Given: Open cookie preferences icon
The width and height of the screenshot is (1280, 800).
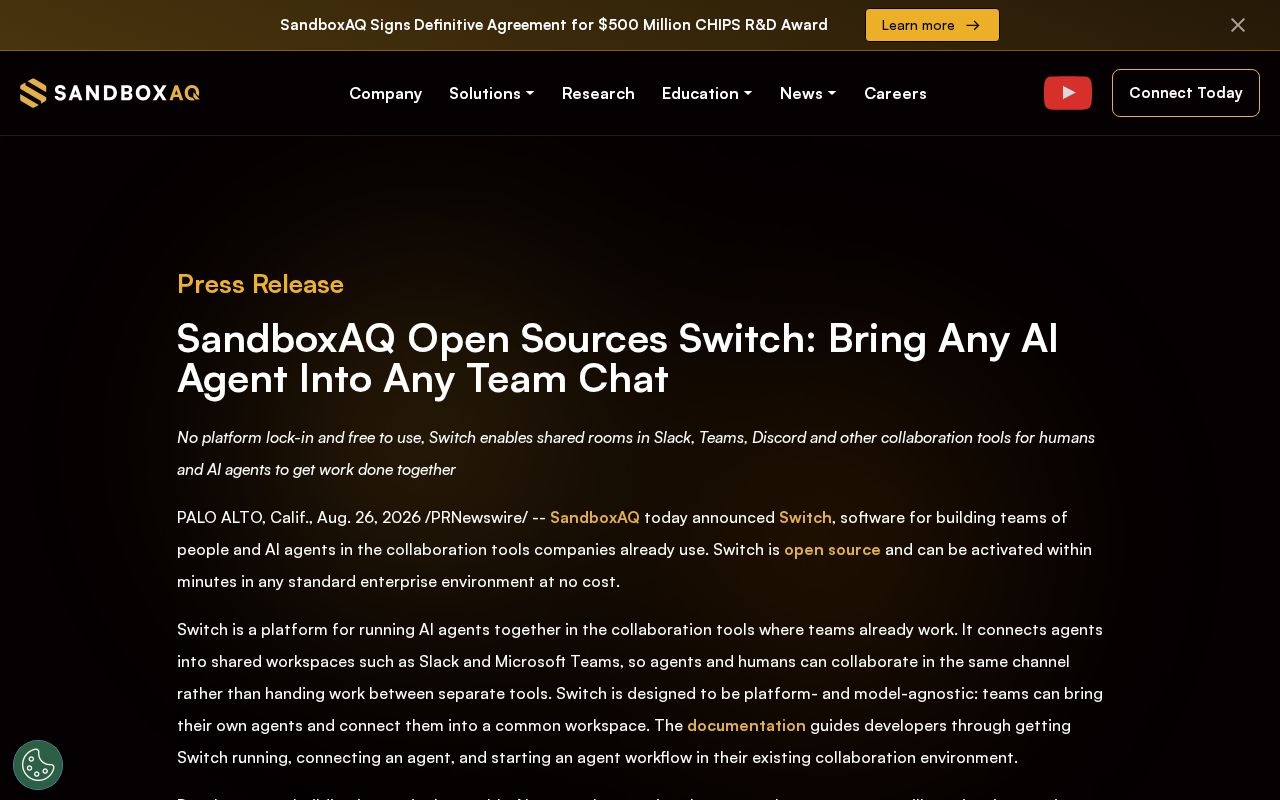Looking at the screenshot, I should click(38, 765).
